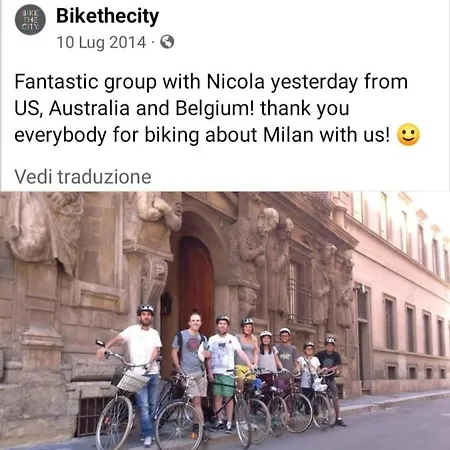Click the wall lantern beside wooden door

[166, 304]
